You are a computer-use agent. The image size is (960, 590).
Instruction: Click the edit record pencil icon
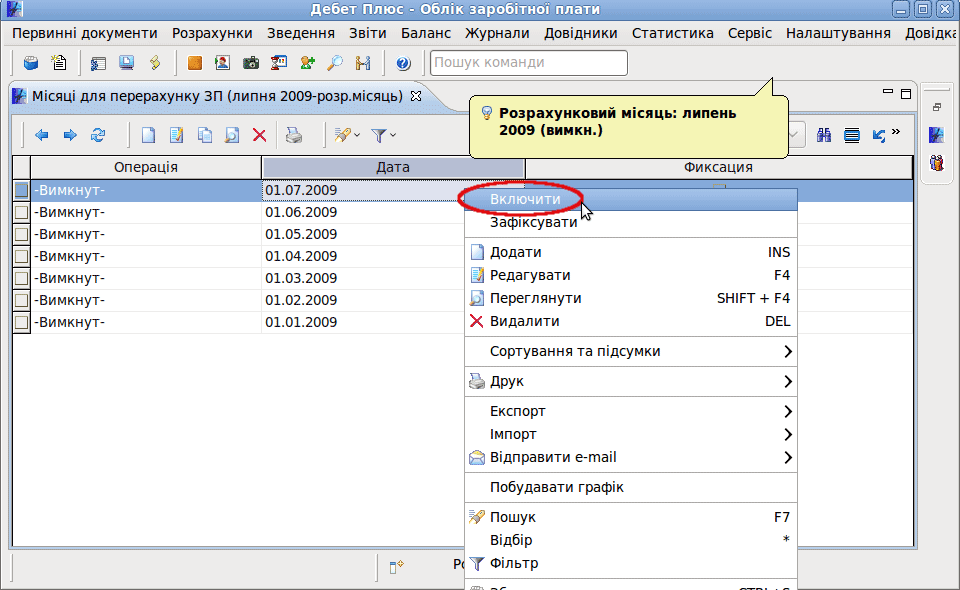(176, 135)
